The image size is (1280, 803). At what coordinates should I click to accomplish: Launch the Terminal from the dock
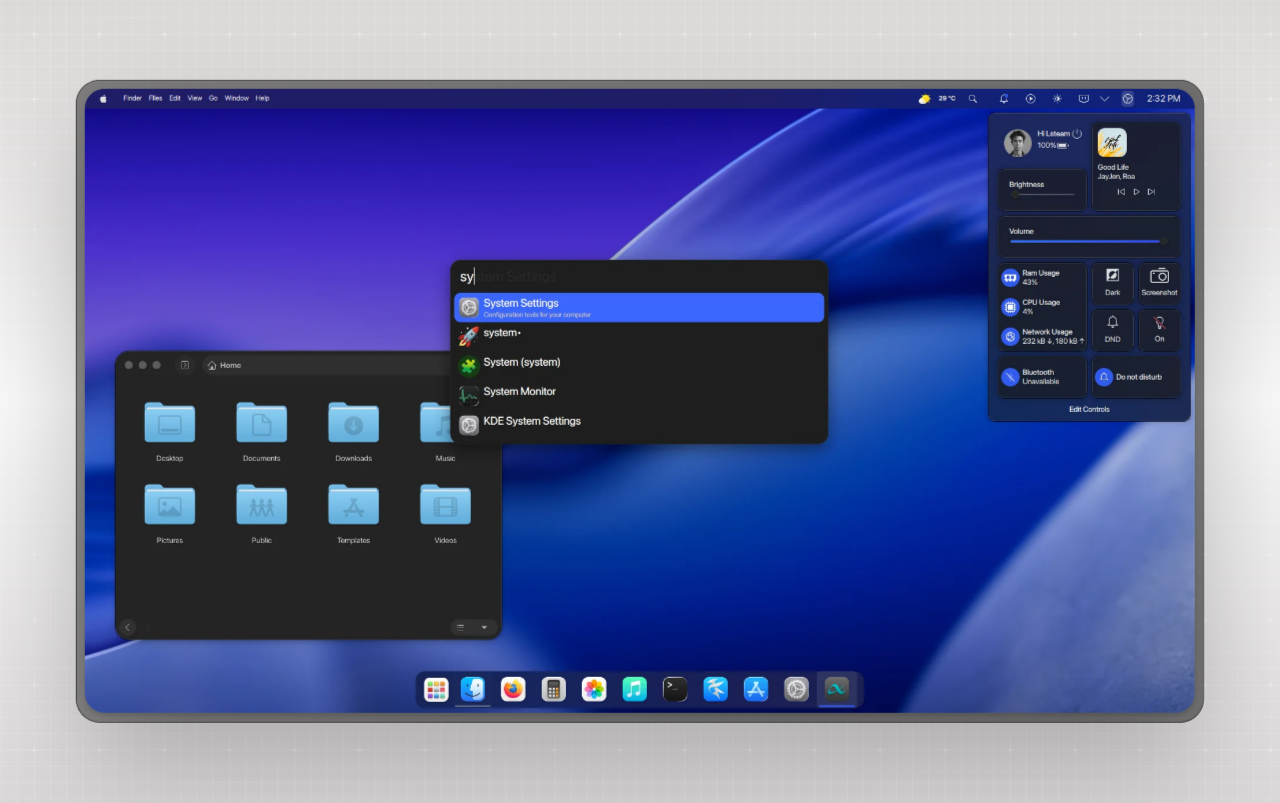[x=675, y=689]
